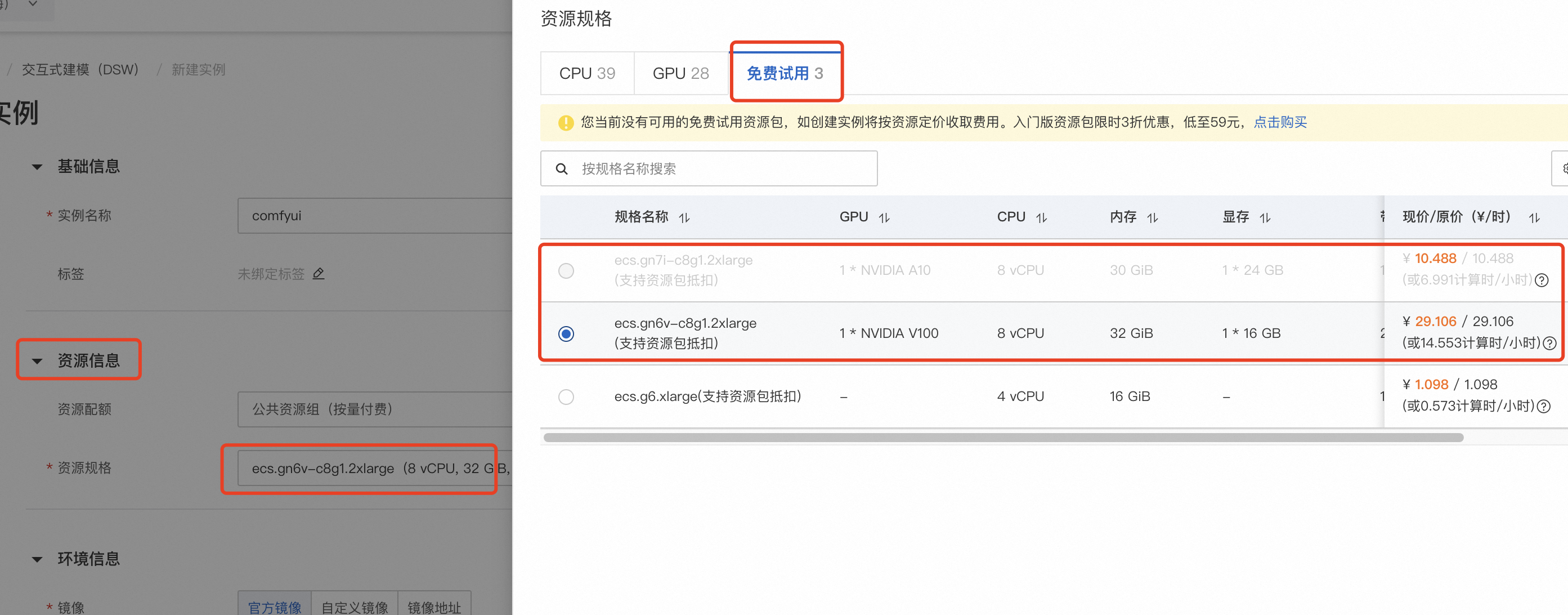Select the ecs.gn7i-c8g1.2xlarge radio button
Screen dimensions: 1568x615
coord(566,270)
